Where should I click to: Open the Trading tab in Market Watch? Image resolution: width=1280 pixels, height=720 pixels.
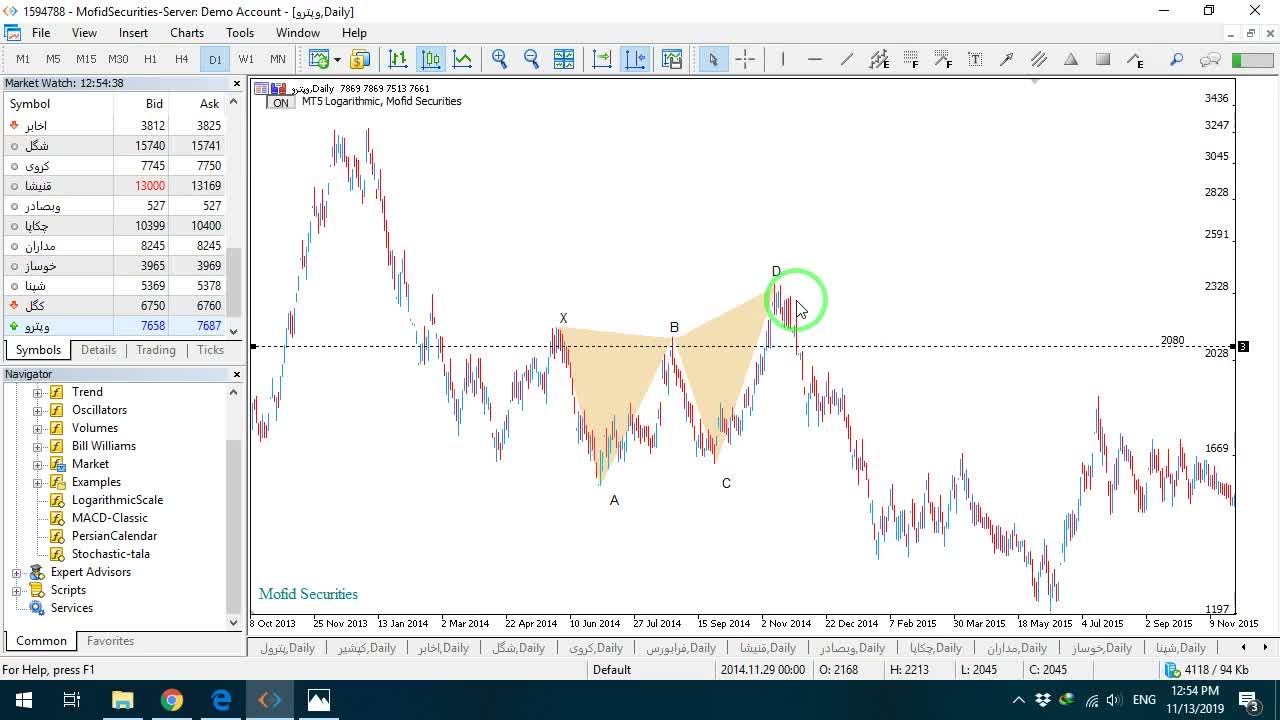[x=156, y=350]
